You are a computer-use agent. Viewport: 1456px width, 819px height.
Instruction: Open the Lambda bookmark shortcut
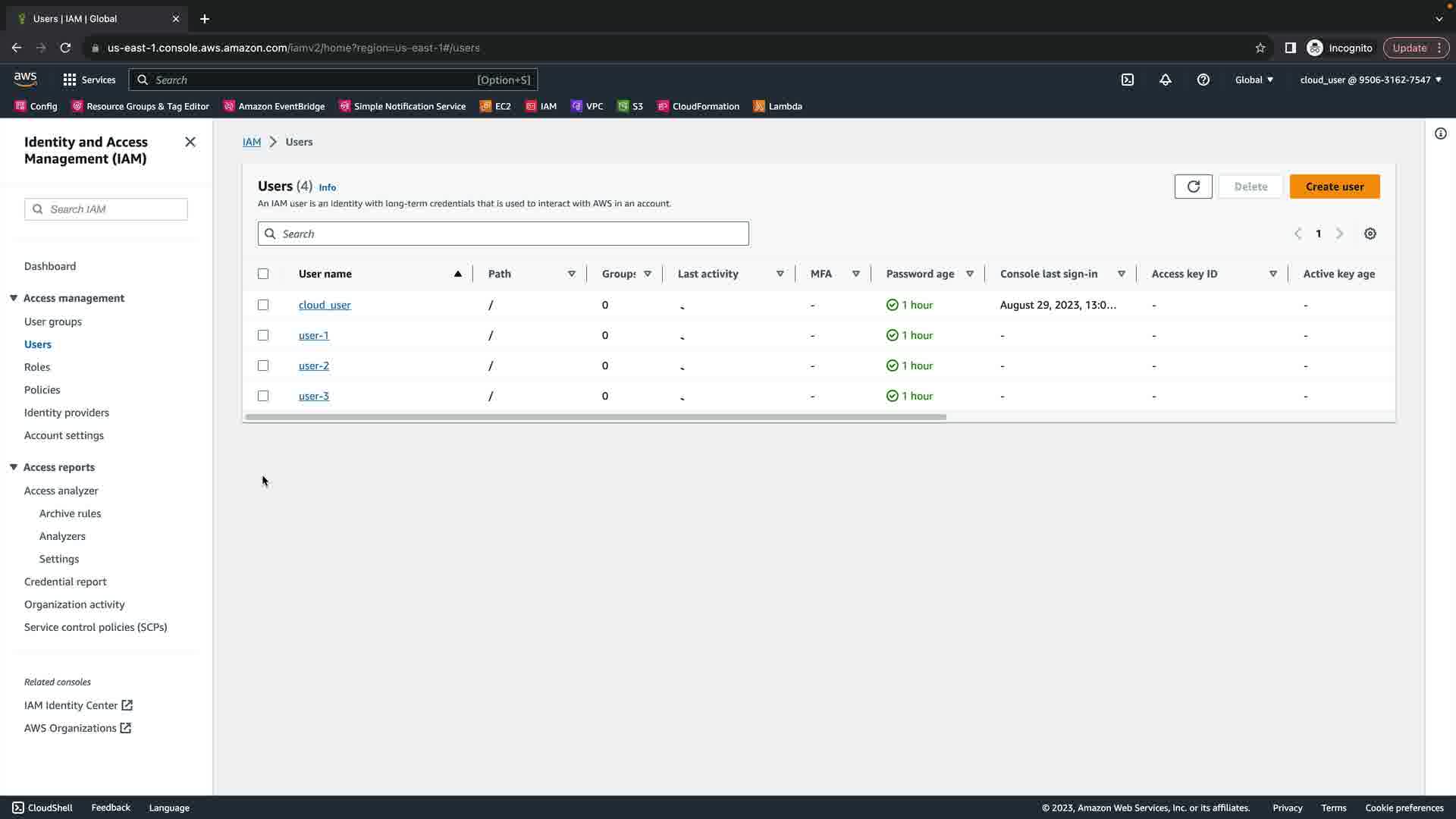(x=777, y=106)
